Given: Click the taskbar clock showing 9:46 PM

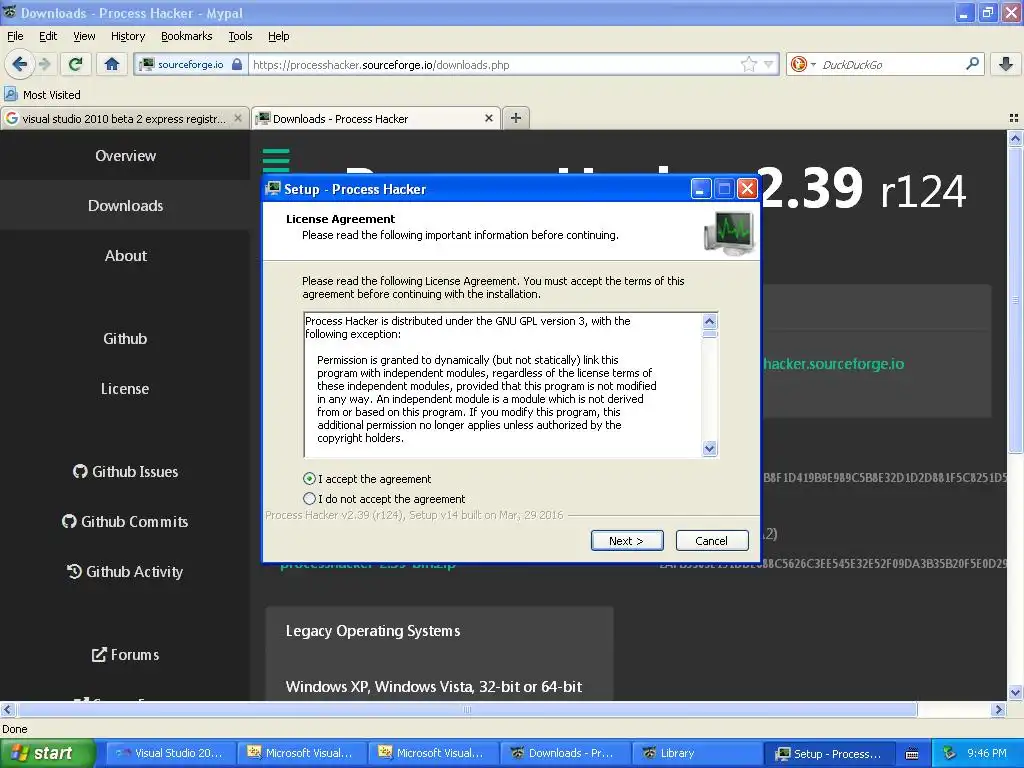Looking at the screenshot, I should click(987, 753).
